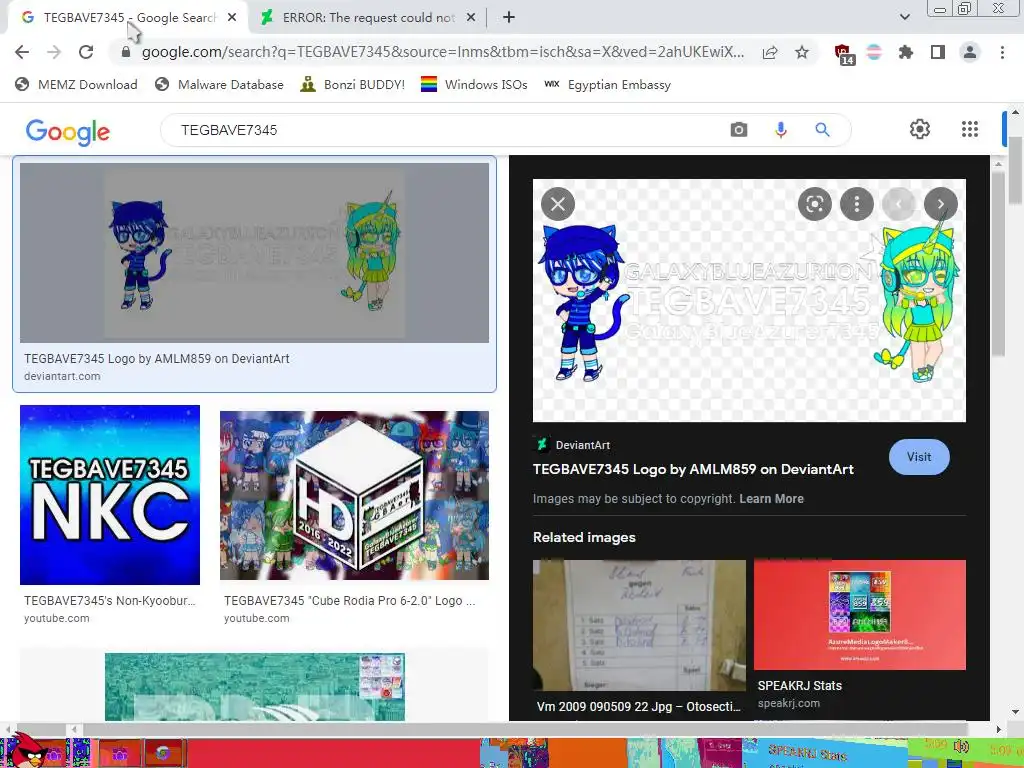
Task: Select the TEGBAVE7345 Google Search tab
Action: click(129, 18)
